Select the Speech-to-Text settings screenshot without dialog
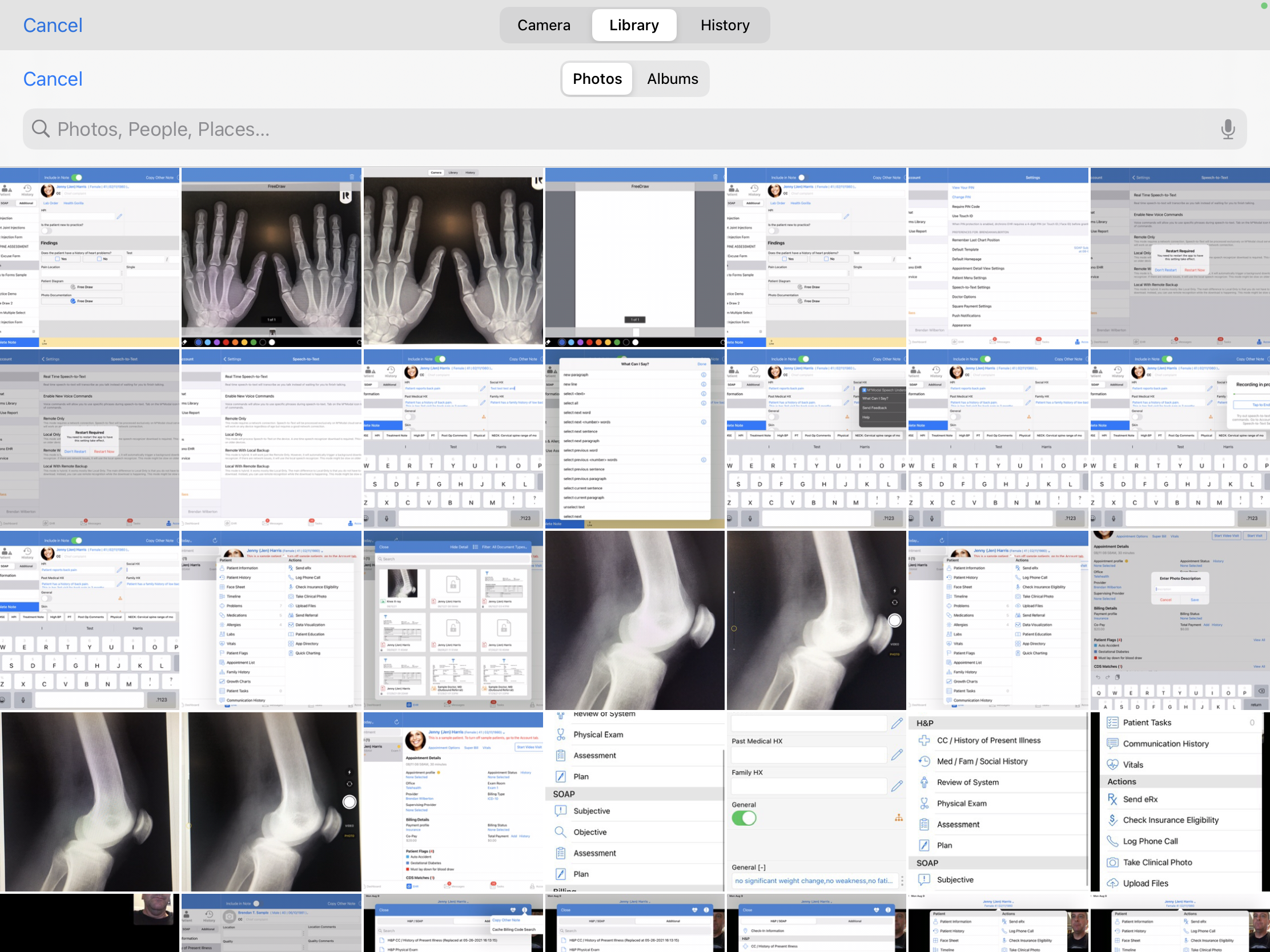Viewport: 1270px width, 952px height. (x=272, y=439)
